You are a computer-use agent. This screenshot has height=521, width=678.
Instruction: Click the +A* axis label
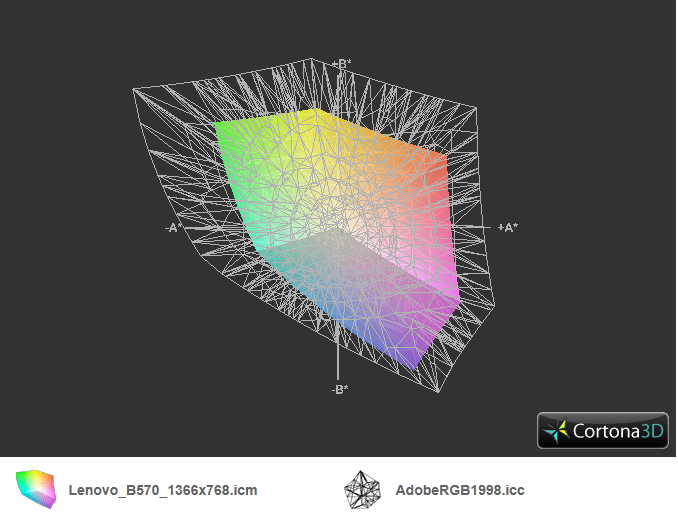(x=508, y=227)
